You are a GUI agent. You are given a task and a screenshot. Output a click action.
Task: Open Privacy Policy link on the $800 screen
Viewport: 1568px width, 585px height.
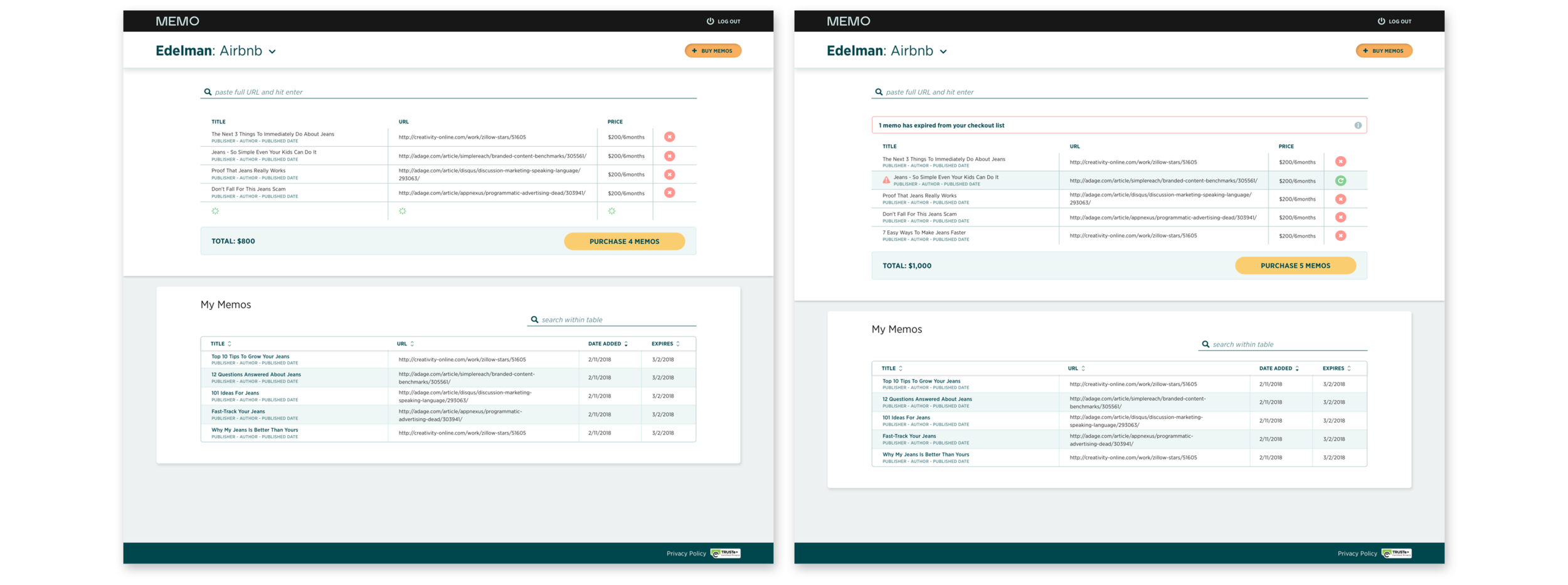pos(686,554)
